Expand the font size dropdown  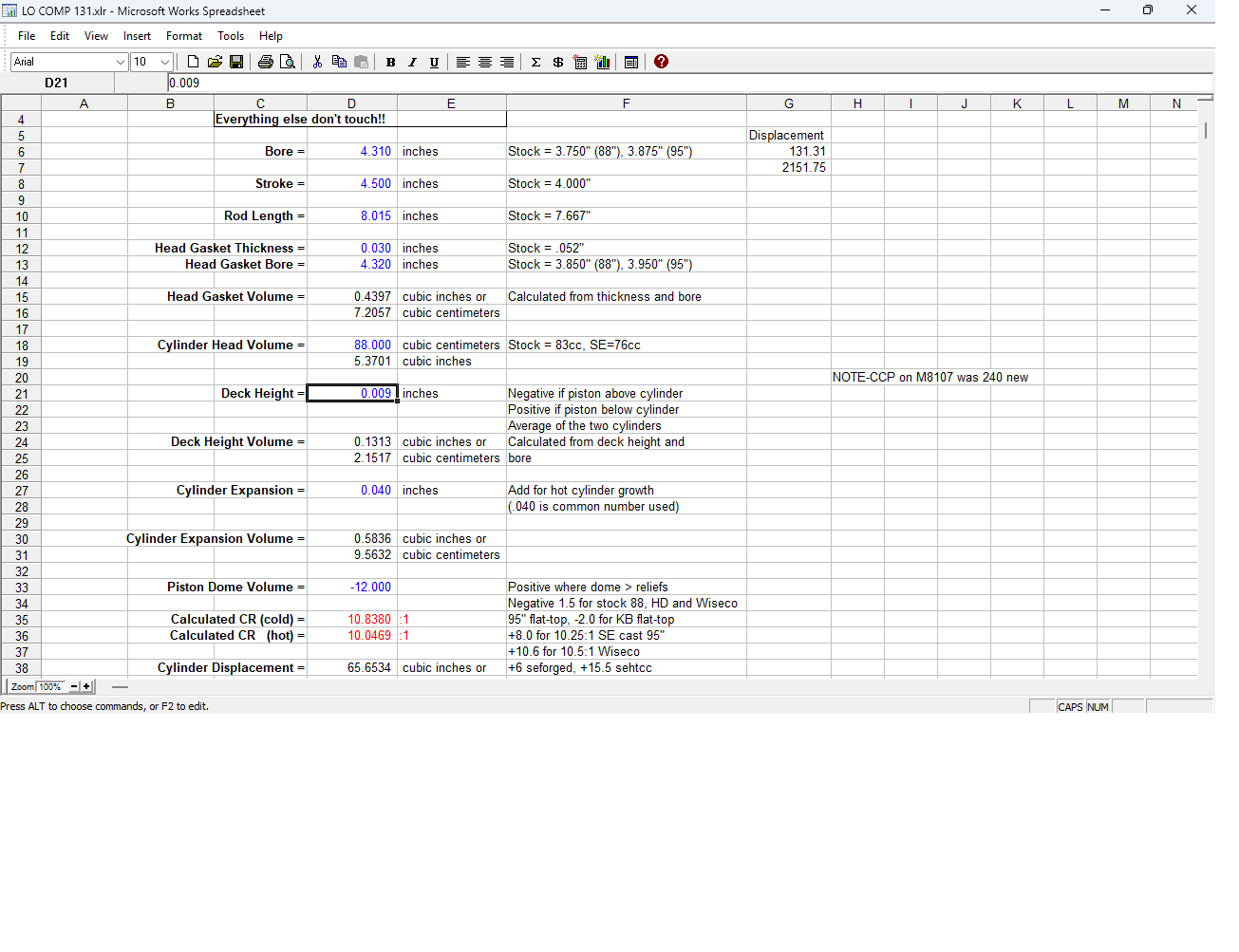click(165, 62)
